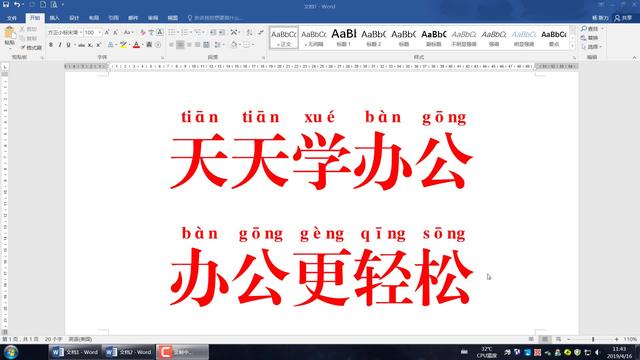Clear all formatting from the selection

coord(142,32)
